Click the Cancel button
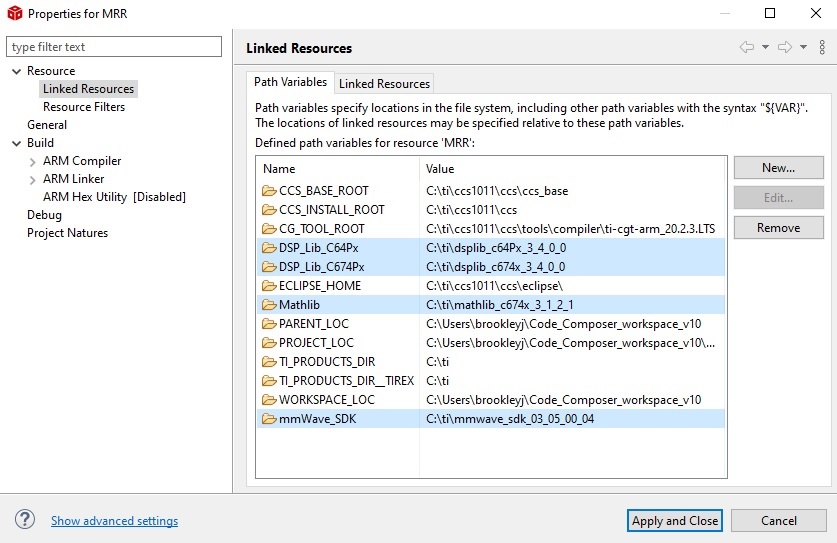This screenshot has height=543, width=837. (x=779, y=521)
